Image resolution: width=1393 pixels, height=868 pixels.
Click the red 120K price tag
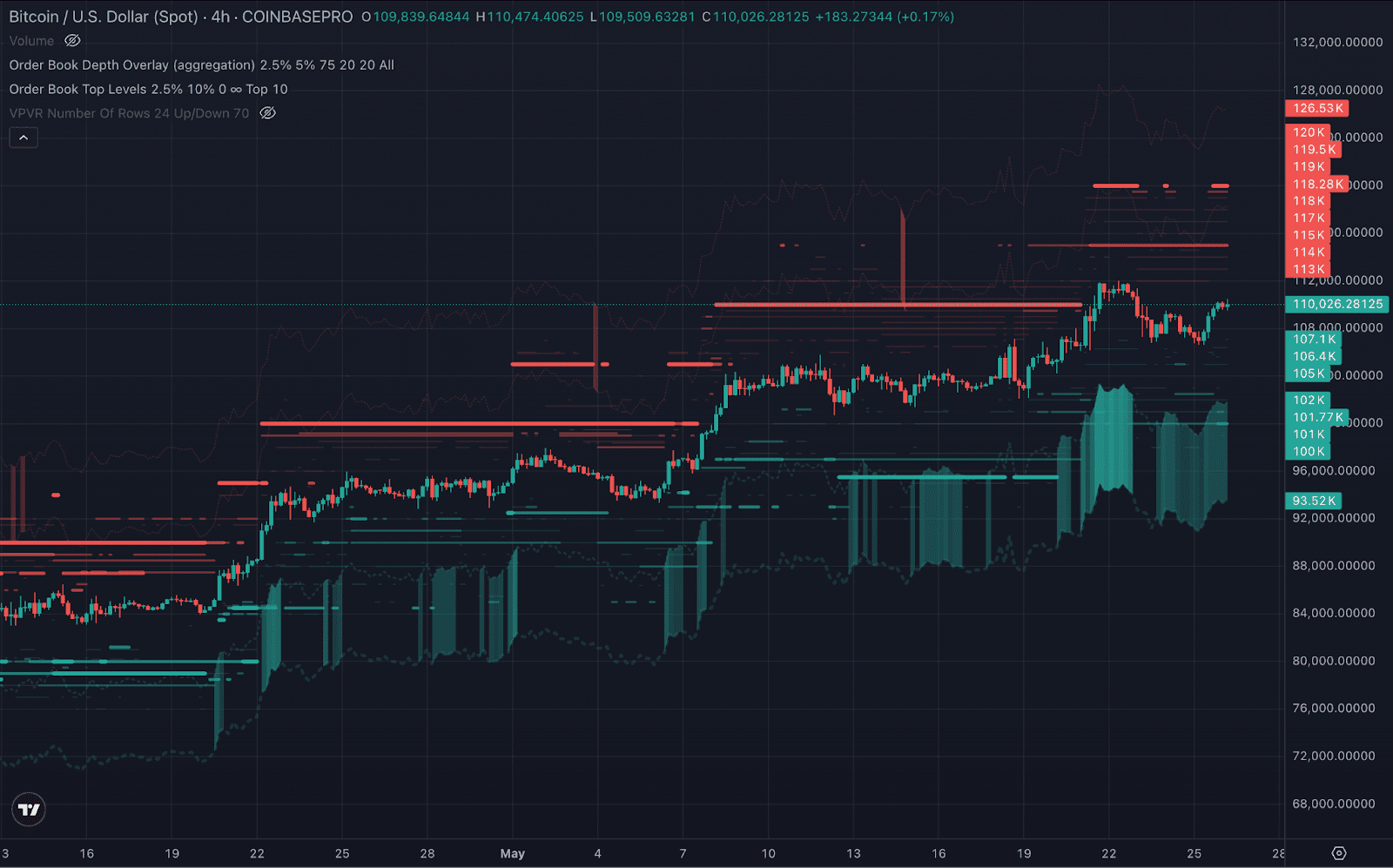(x=1308, y=132)
